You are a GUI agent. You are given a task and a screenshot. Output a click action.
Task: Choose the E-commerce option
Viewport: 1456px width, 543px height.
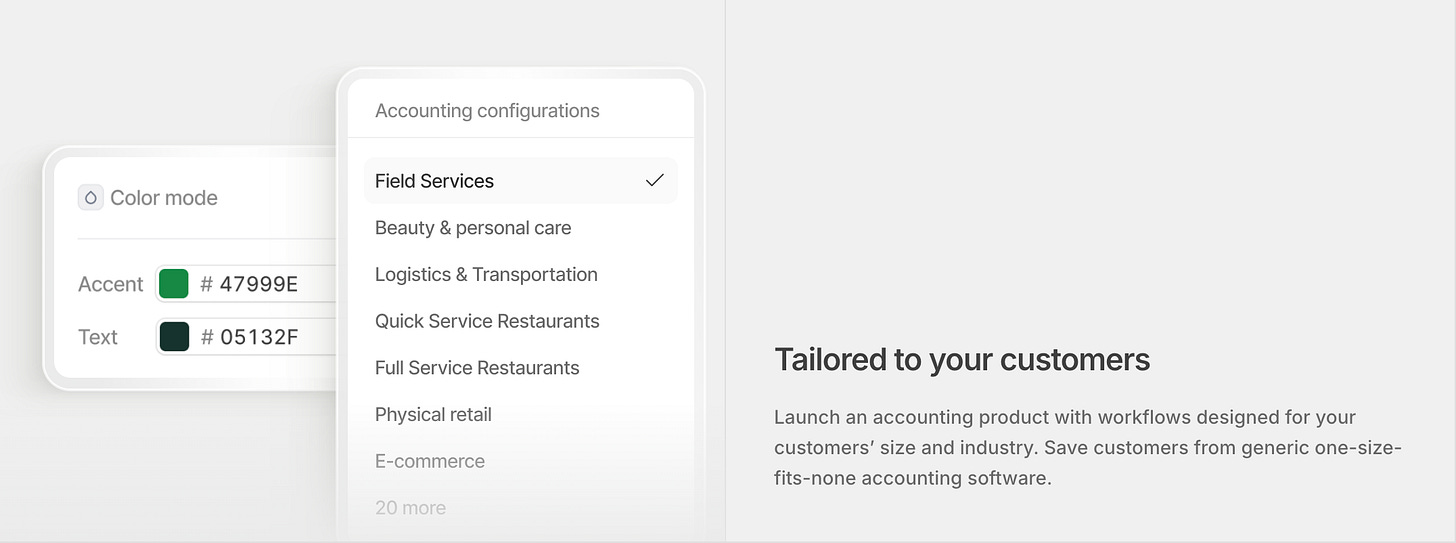430,461
